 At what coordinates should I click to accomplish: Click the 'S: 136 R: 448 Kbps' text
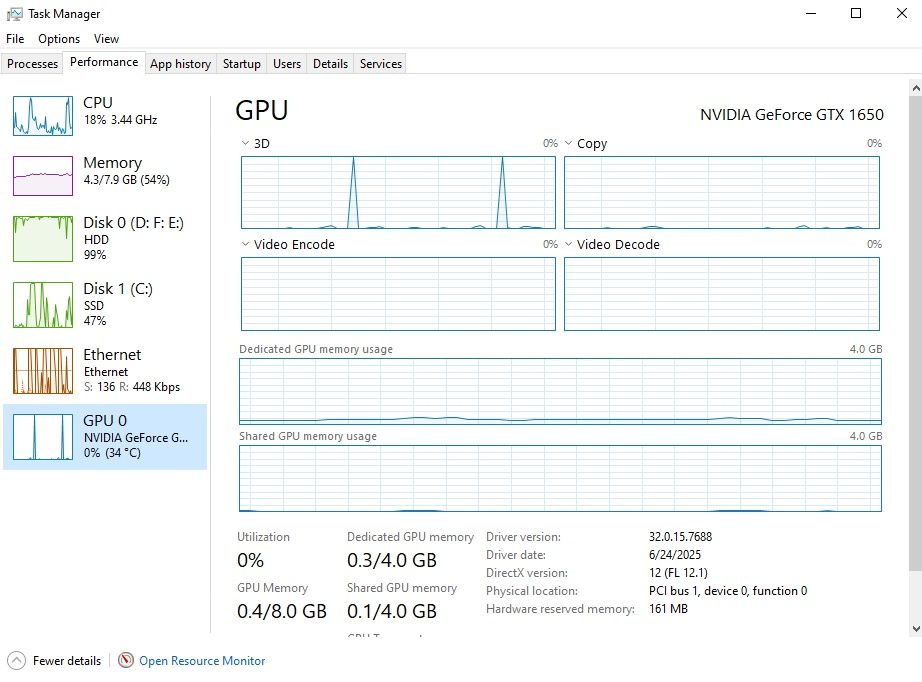tap(132, 387)
